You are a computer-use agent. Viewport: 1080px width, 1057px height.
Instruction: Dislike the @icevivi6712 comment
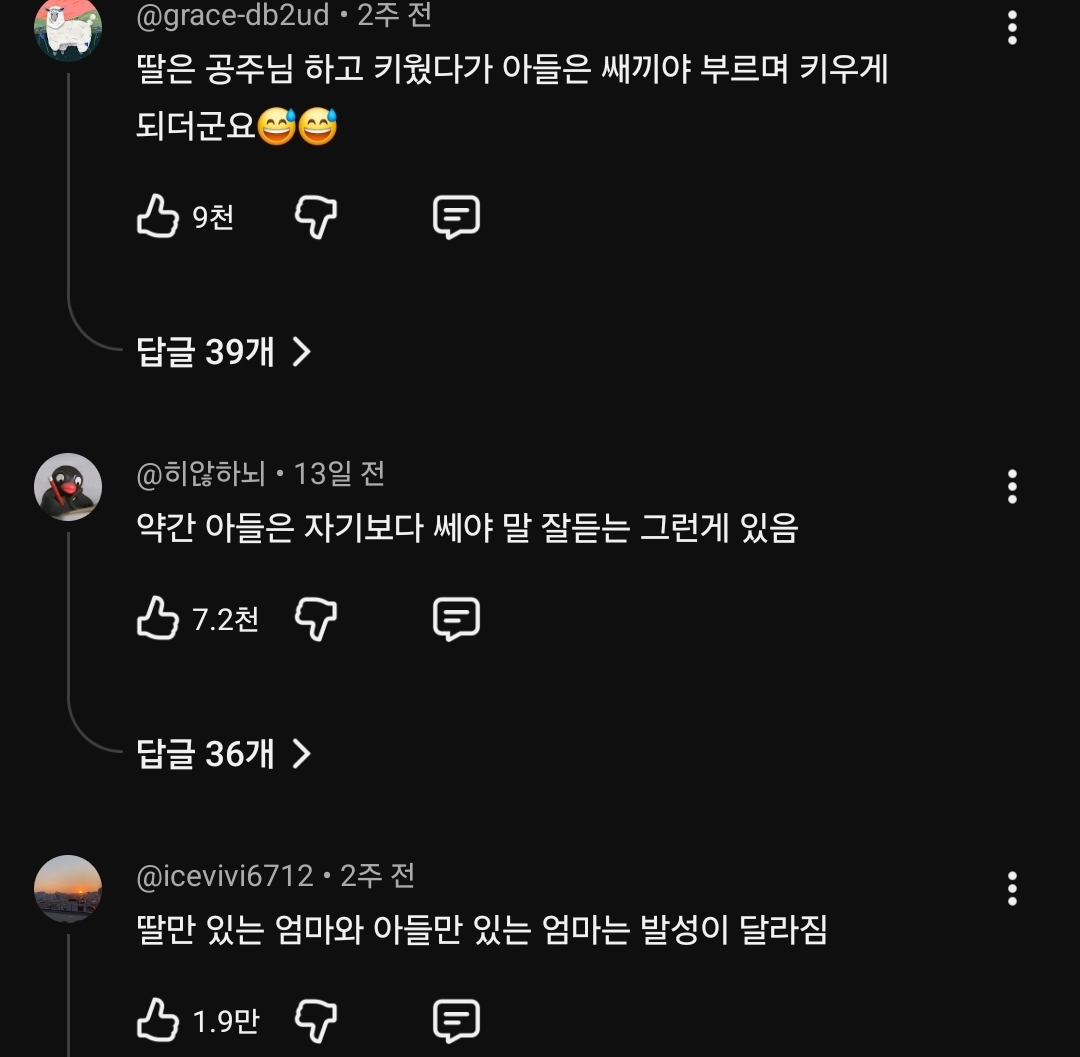(x=316, y=1021)
